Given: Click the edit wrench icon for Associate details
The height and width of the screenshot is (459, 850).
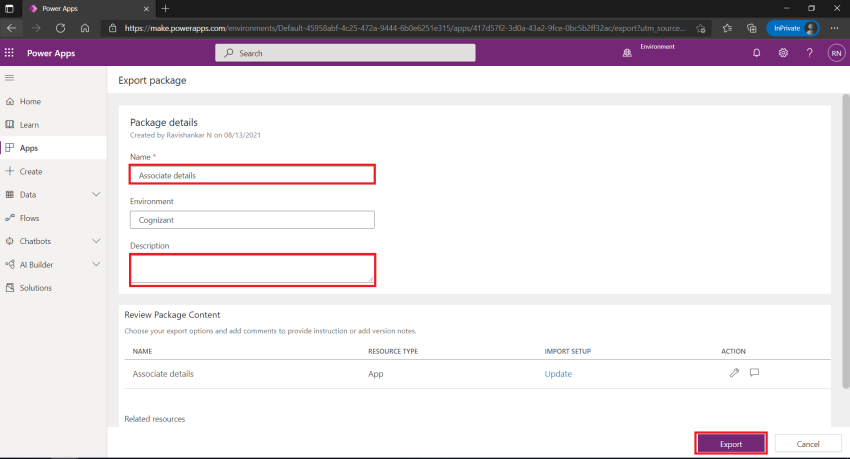Looking at the screenshot, I should 734,373.
